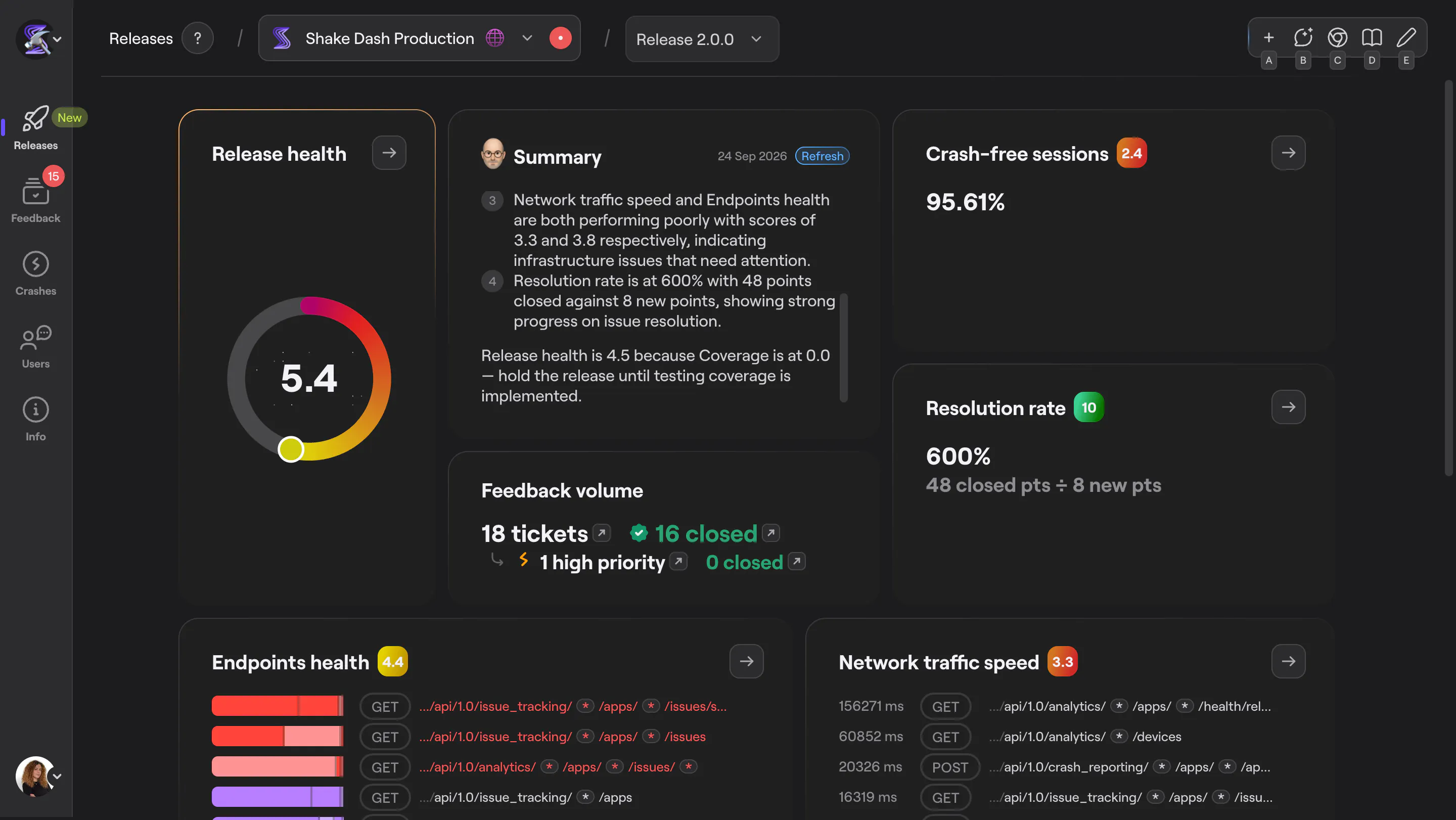Click the pencil icon labeled E
The width and height of the screenshot is (1456, 820).
(1406, 37)
